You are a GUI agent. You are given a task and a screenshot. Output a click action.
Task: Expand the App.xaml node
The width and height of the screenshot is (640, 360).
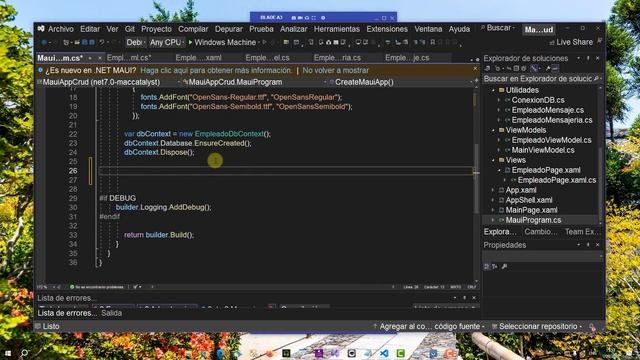[x=493, y=190]
